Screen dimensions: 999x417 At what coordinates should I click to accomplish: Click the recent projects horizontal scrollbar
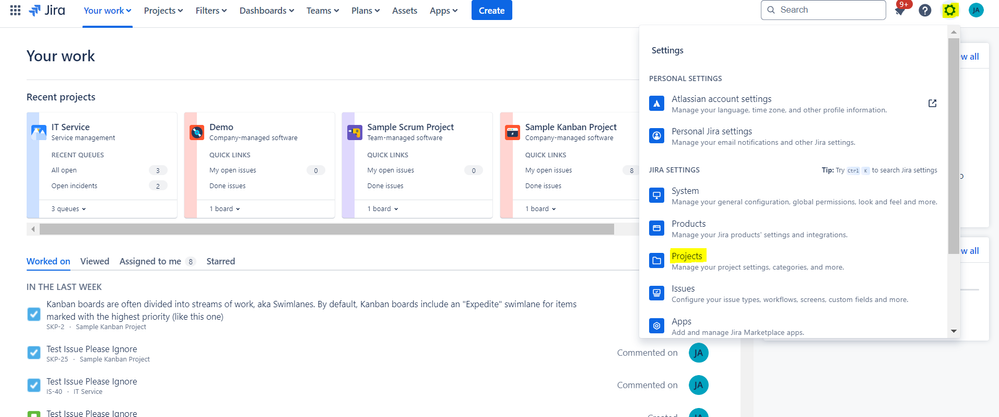(326, 229)
